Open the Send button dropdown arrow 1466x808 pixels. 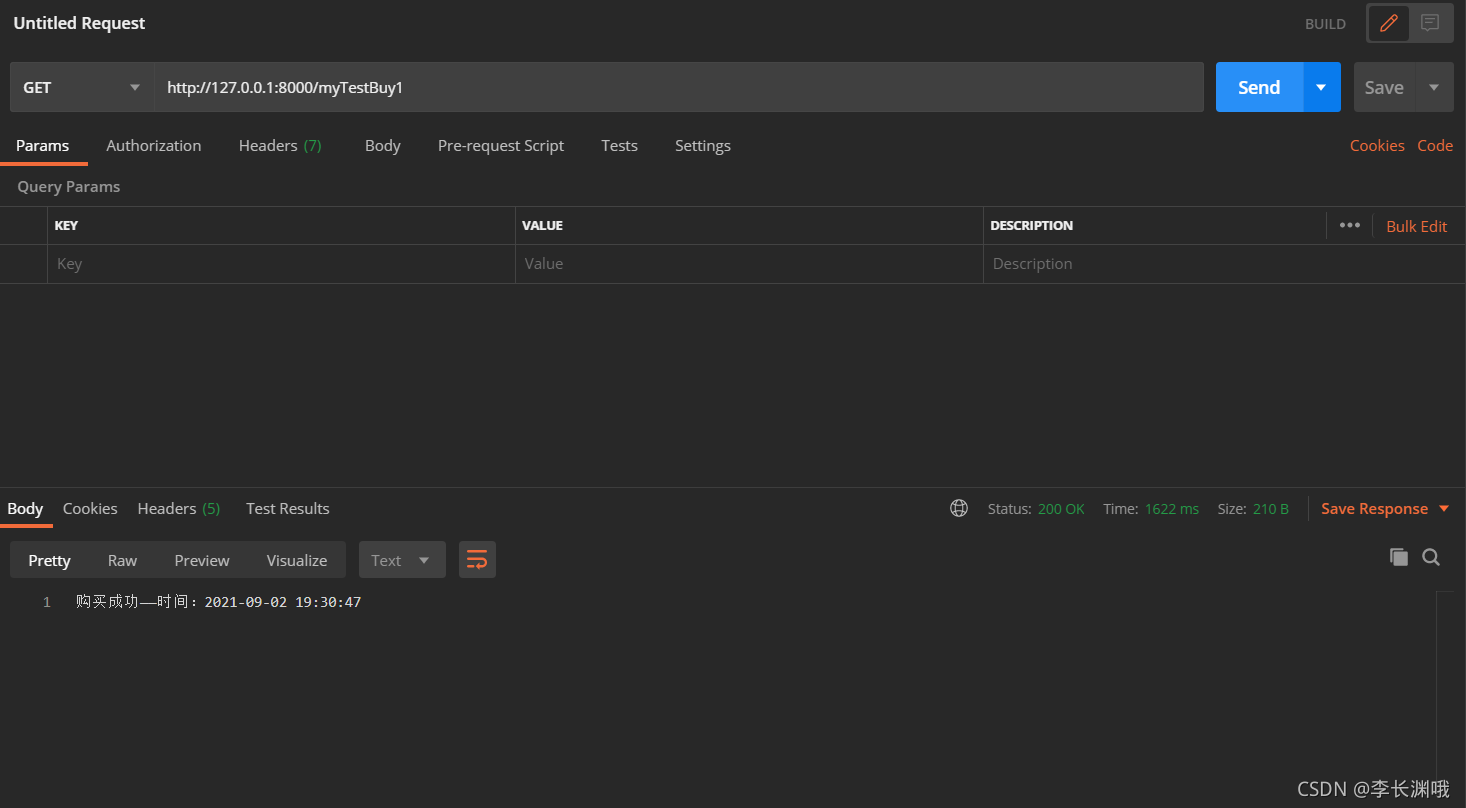click(1321, 87)
